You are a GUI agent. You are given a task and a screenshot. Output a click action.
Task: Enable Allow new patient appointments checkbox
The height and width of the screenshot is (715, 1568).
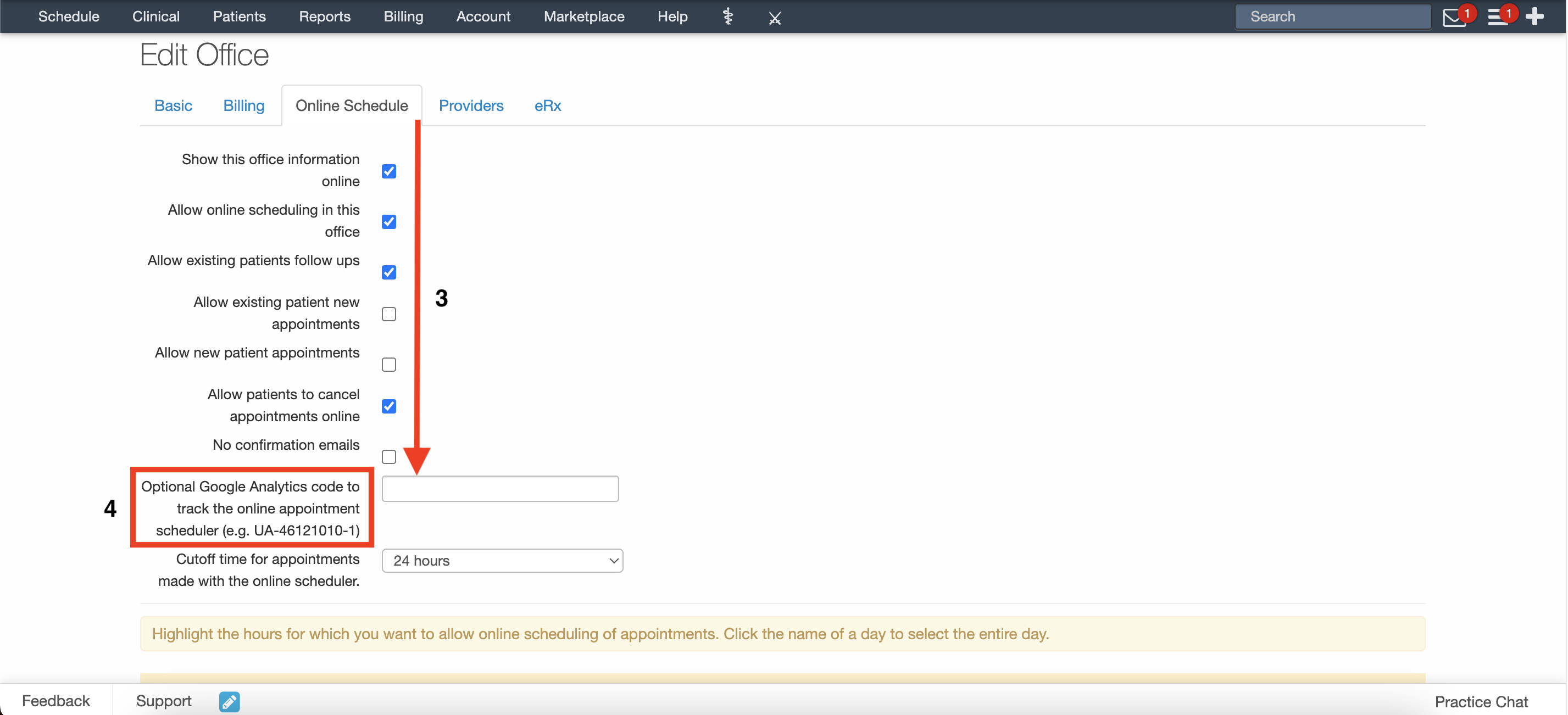389,365
